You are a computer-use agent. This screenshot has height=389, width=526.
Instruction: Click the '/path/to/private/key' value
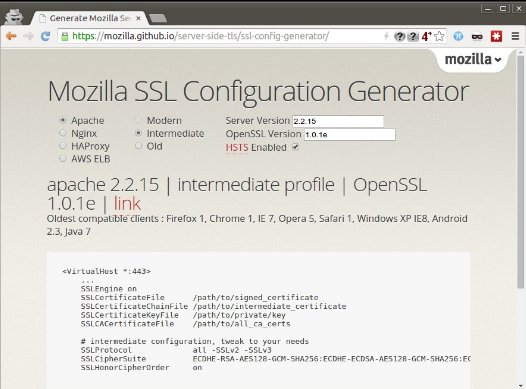coord(239,315)
